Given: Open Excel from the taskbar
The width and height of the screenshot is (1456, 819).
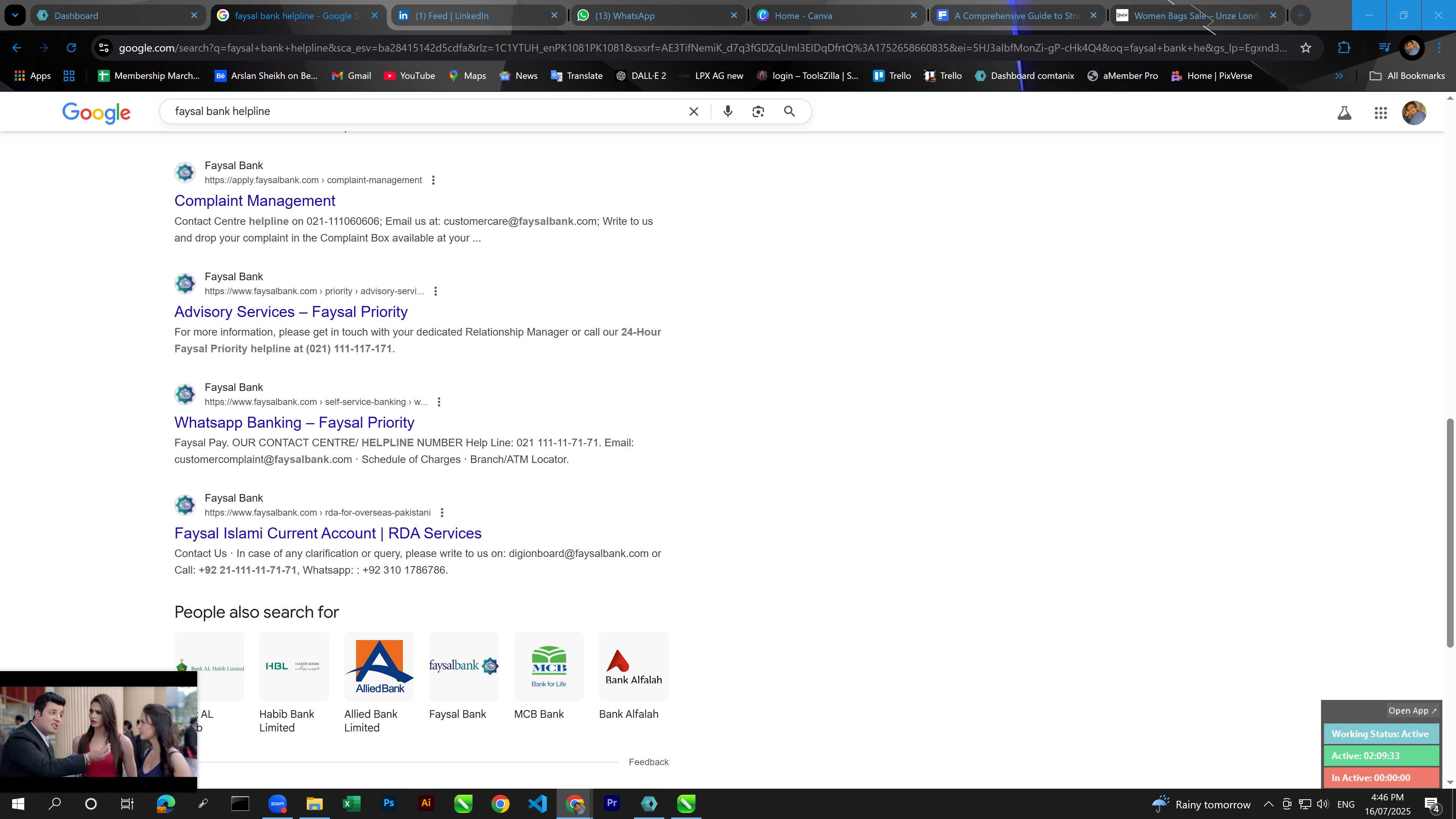Looking at the screenshot, I should 351,803.
